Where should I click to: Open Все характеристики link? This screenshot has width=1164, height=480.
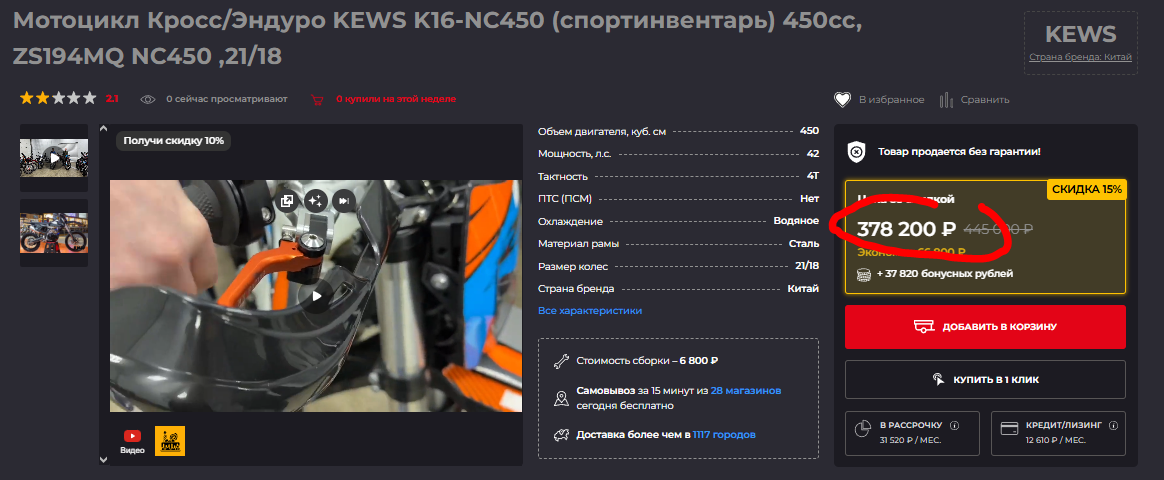[589, 311]
